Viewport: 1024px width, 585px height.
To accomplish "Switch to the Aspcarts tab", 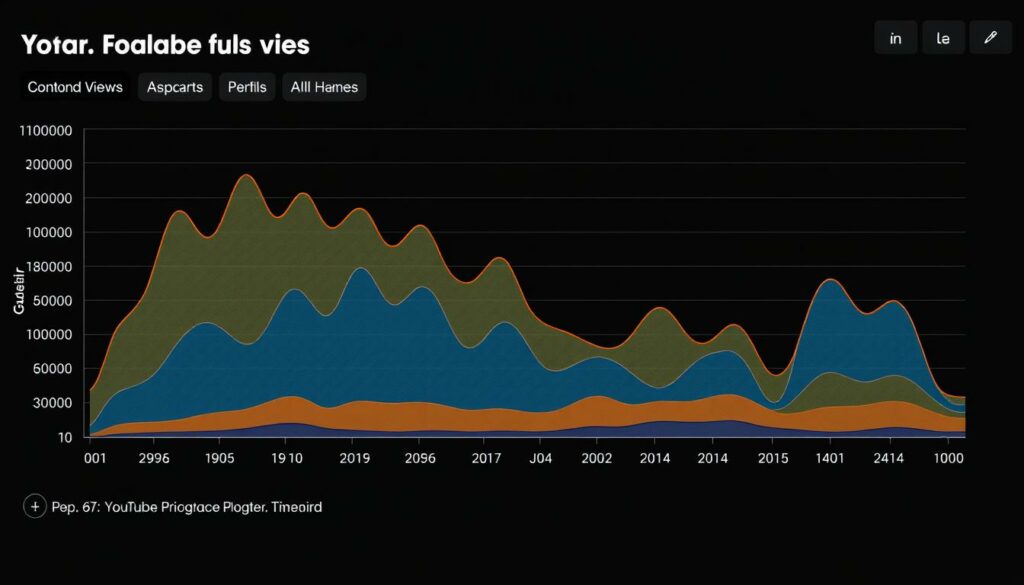I will point(174,87).
